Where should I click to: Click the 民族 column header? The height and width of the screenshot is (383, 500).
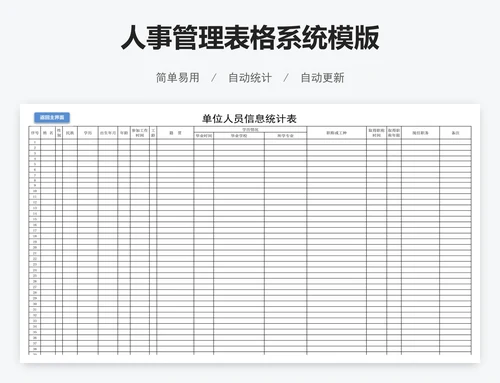click(x=70, y=133)
